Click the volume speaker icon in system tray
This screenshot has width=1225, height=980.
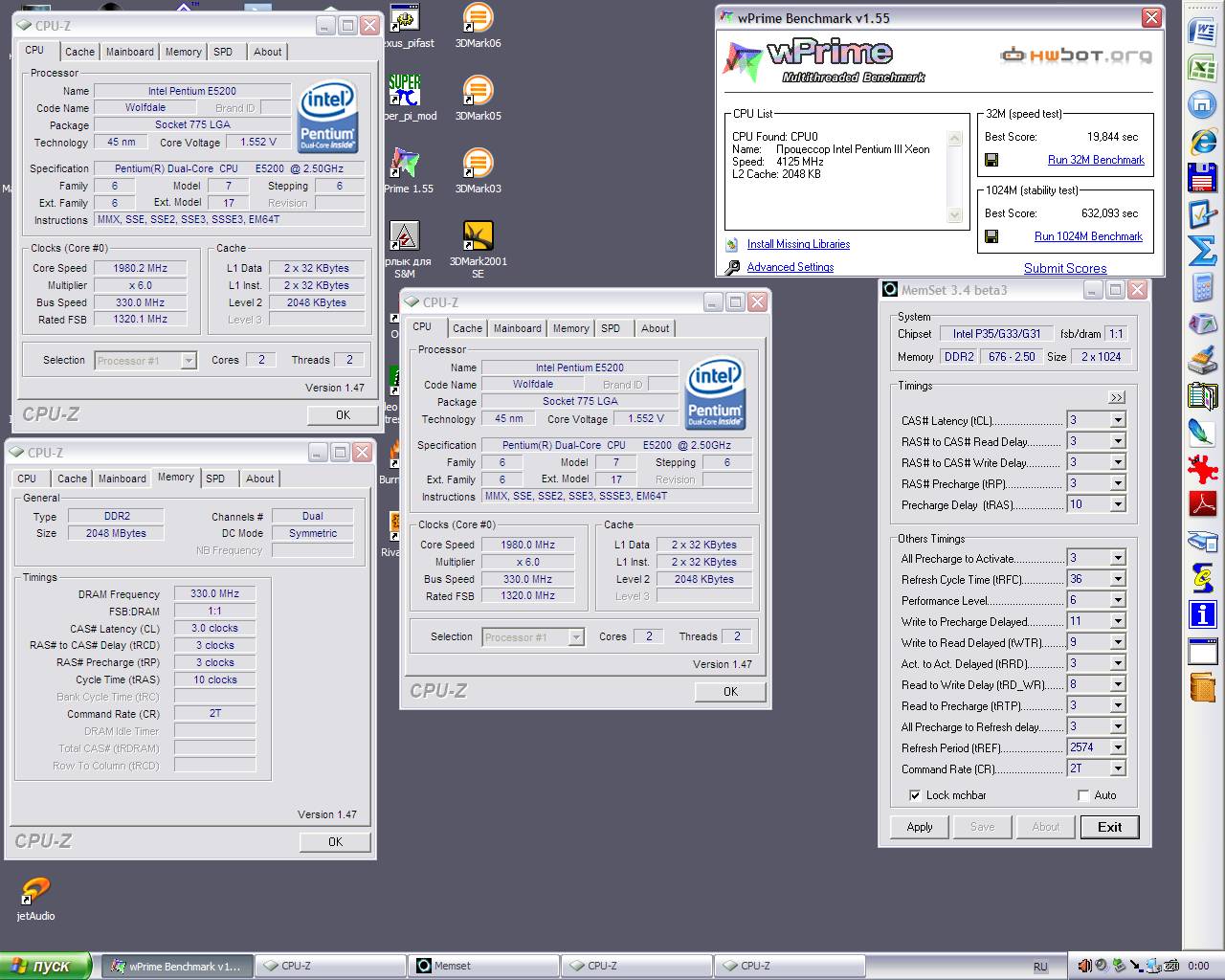1084,967
